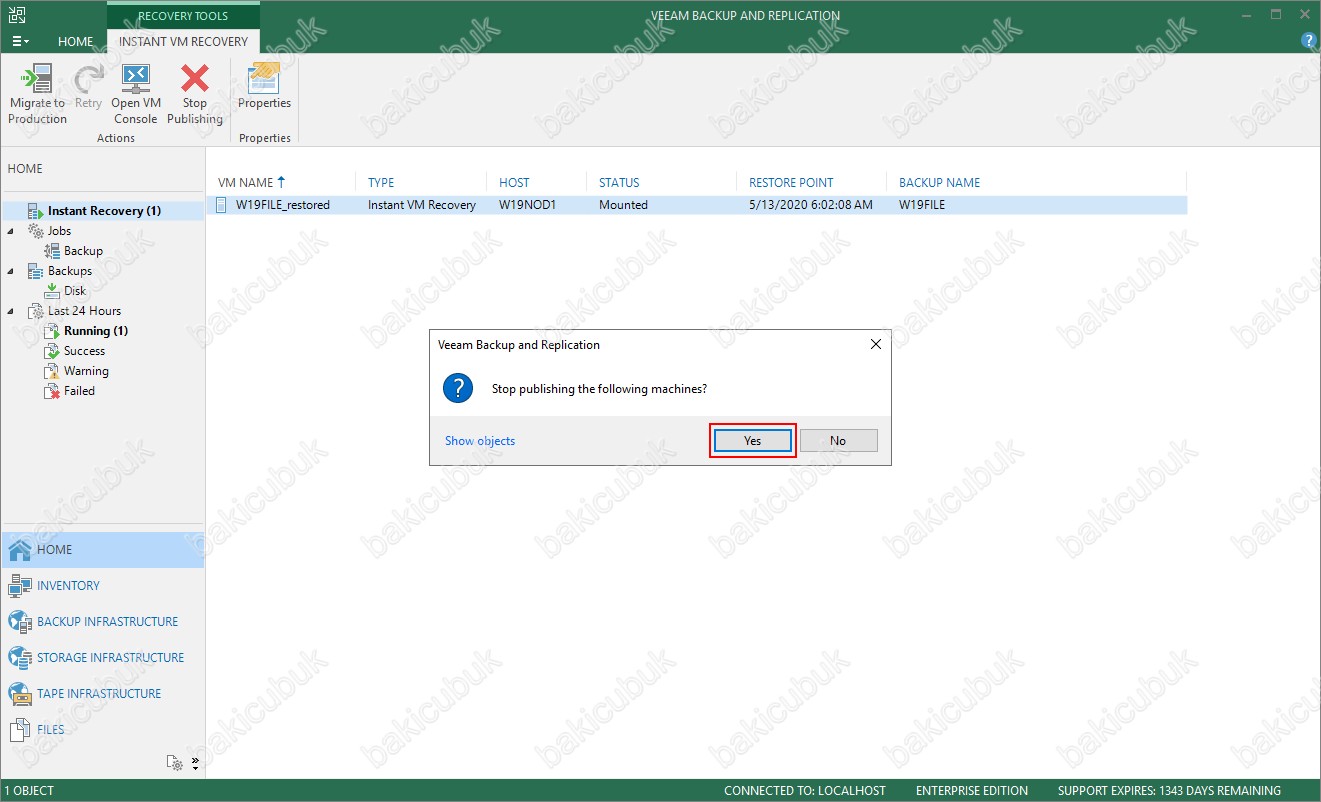The height and width of the screenshot is (802, 1321).
Task: Click the Show objects link
Action: click(480, 441)
